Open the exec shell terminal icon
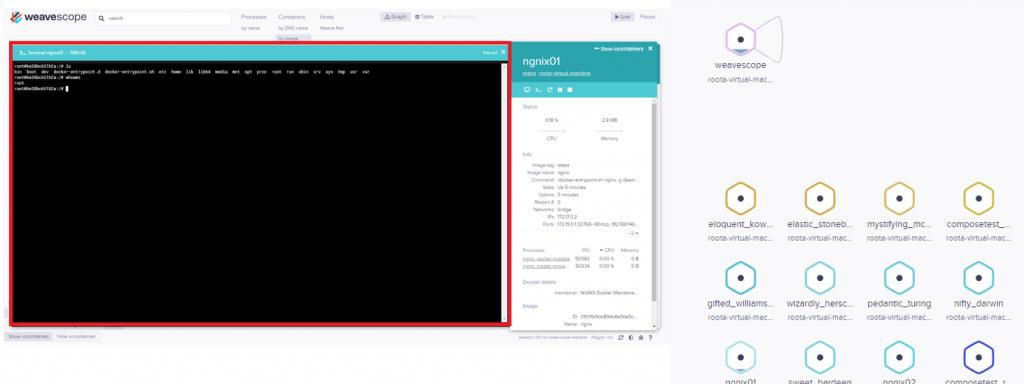1024x384 pixels. [x=538, y=89]
